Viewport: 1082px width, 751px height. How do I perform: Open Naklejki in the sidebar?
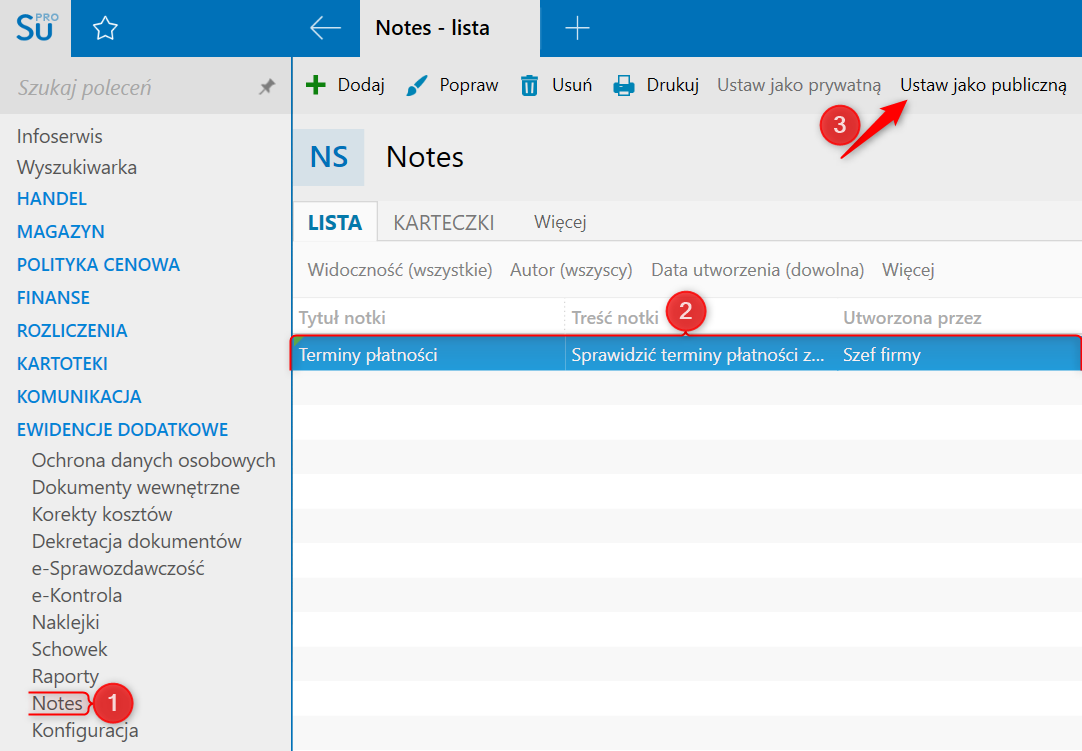[x=66, y=623]
